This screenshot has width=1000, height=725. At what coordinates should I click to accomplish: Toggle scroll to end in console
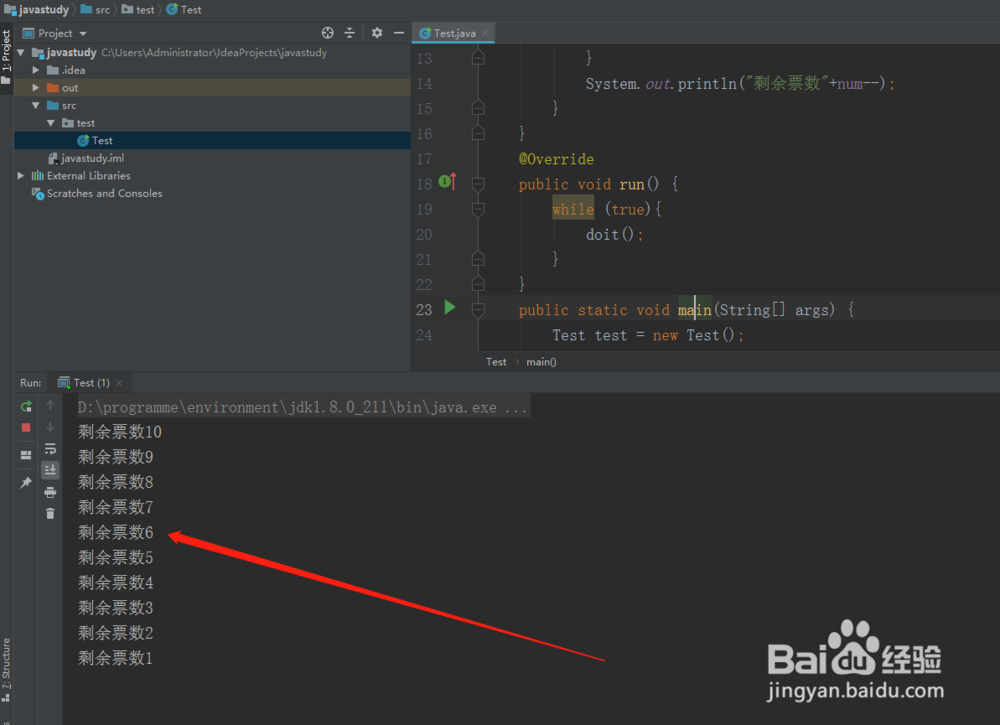coord(50,470)
